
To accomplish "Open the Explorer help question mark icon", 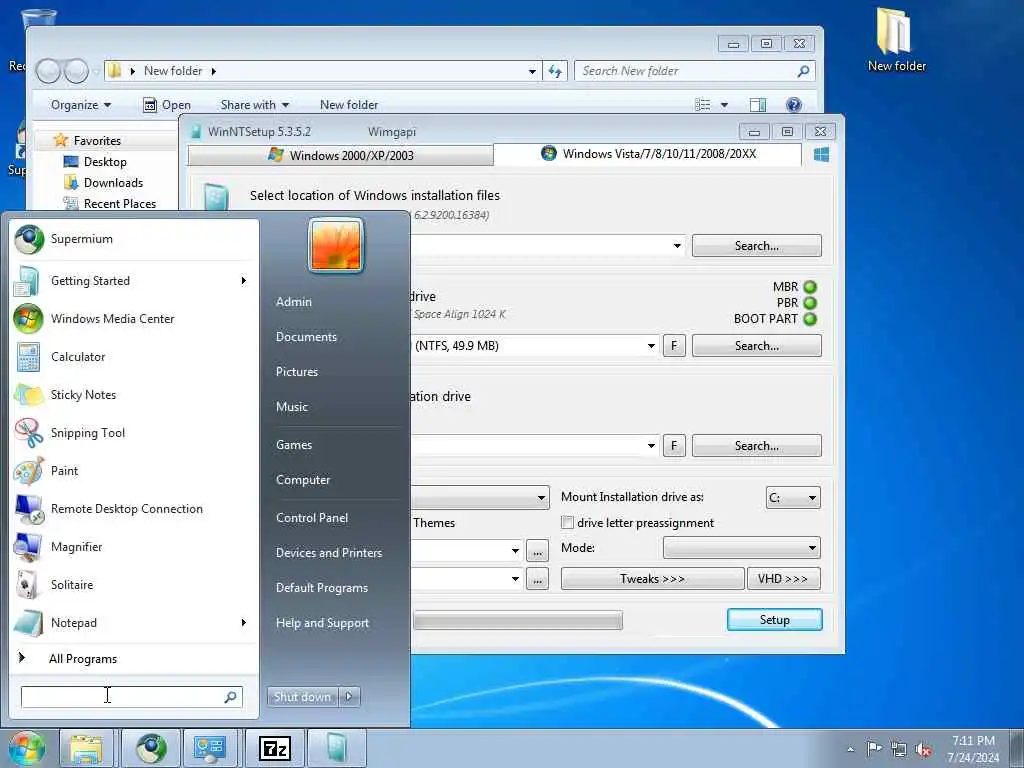I will [793, 104].
